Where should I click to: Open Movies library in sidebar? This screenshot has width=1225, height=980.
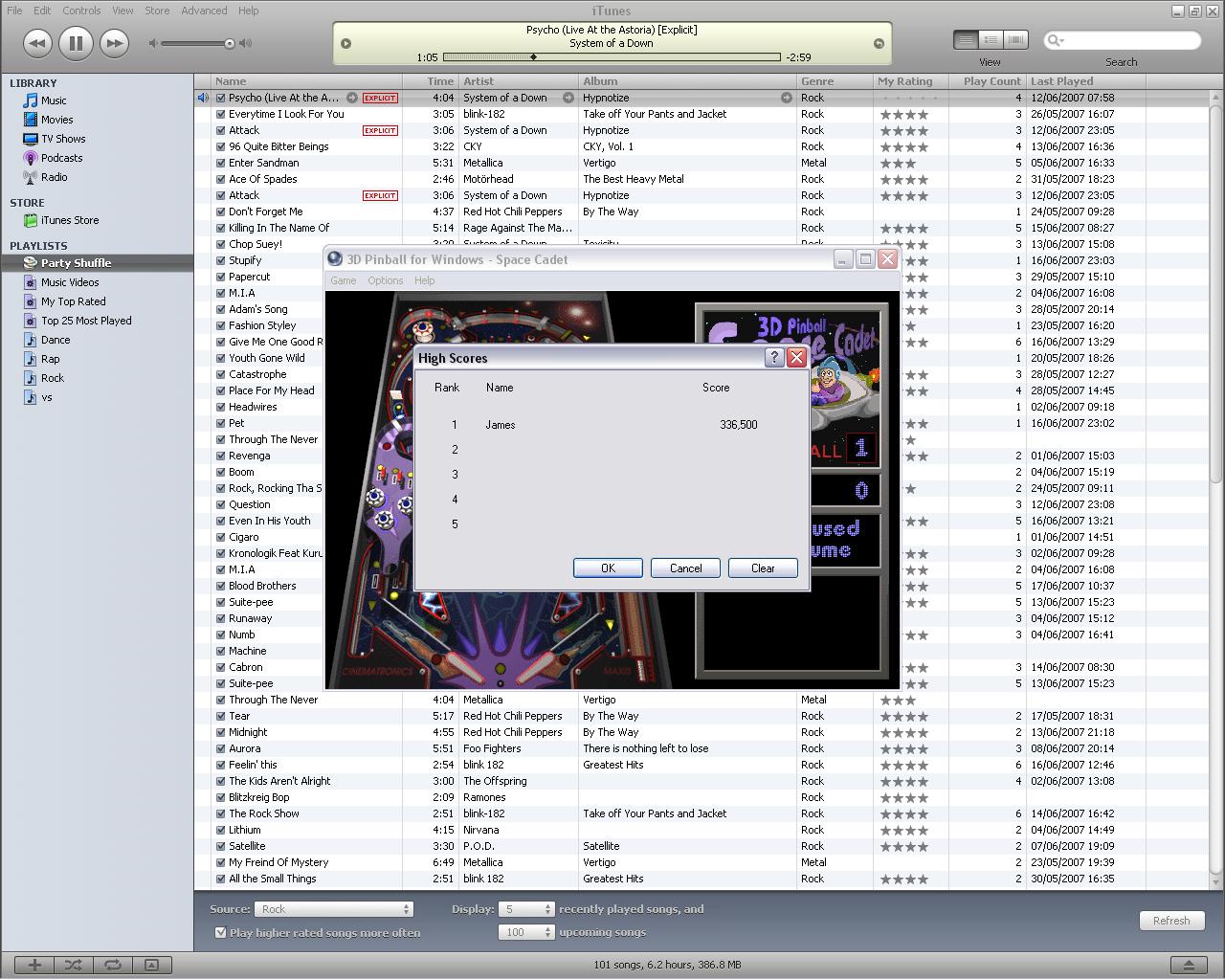pos(56,120)
